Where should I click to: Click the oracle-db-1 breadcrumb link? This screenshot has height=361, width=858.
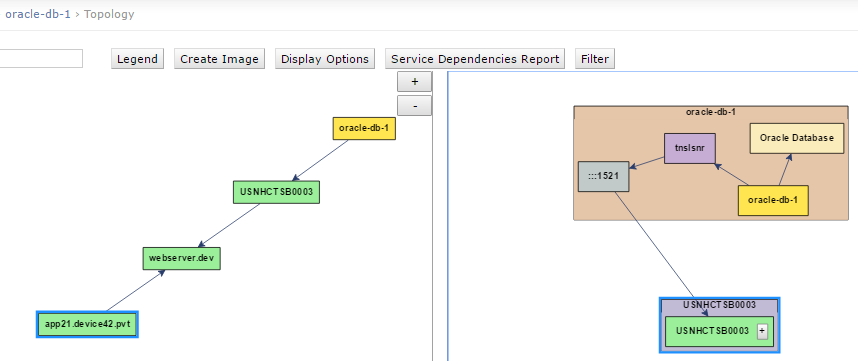38,14
